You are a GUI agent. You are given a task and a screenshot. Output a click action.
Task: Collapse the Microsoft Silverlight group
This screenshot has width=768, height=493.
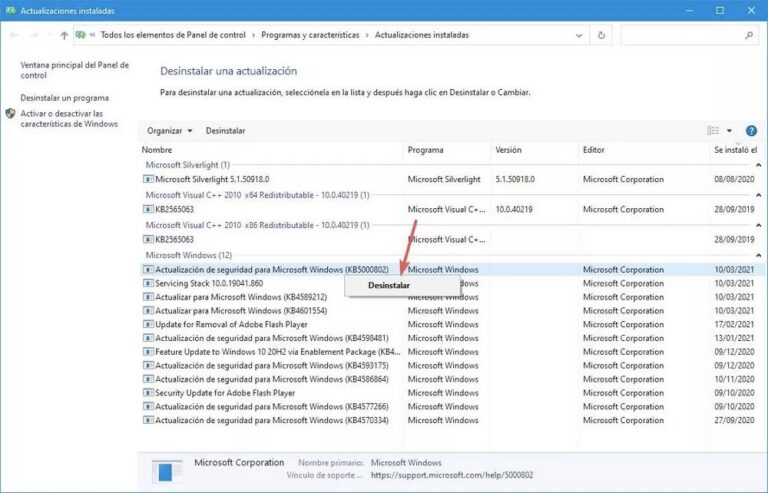(x=758, y=165)
